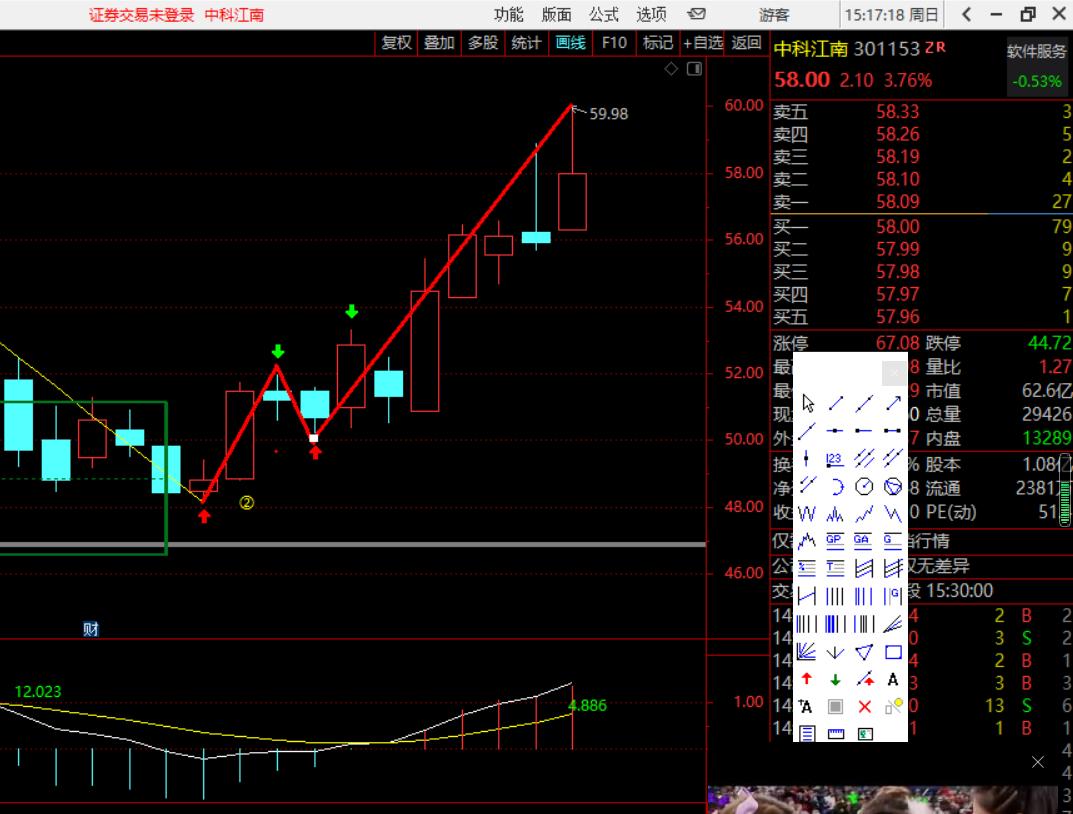The width and height of the screenshot is (1073, 814).
Task: Open the 功能 dropdown menu
Action: coord(508,14)
